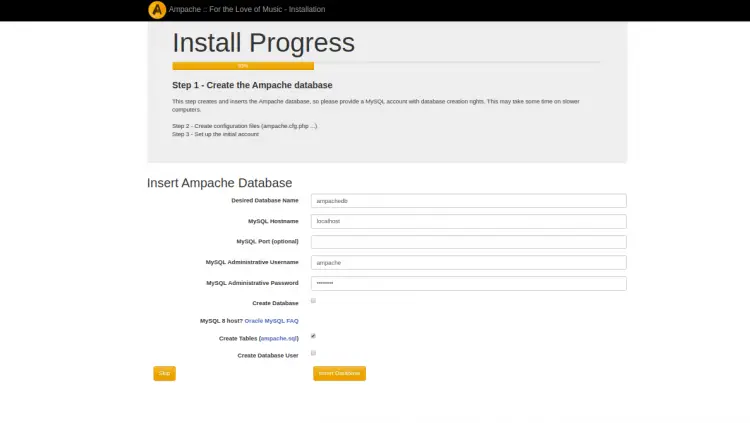This screenshot has width=750, height=423.
Task: Click the Insert Ampache Database heading
Action: point(220,183)
